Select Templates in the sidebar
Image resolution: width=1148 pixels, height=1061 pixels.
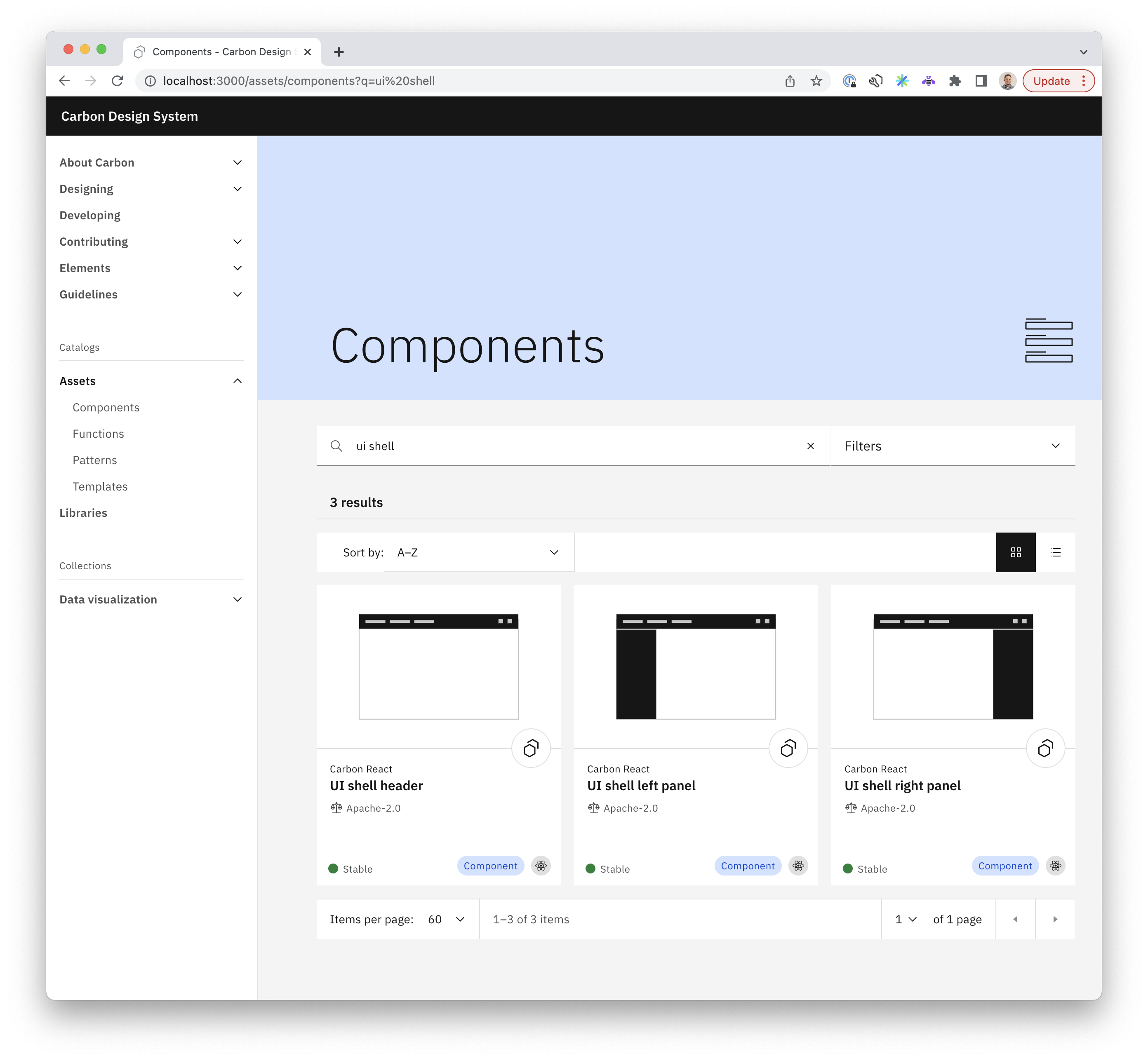(x=100, y=486)
